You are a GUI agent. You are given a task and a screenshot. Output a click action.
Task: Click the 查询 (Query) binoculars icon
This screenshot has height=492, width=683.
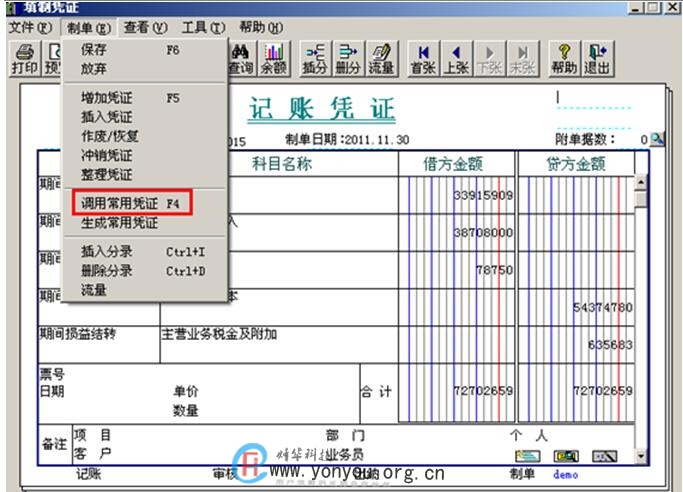click(x=240, y=59)
